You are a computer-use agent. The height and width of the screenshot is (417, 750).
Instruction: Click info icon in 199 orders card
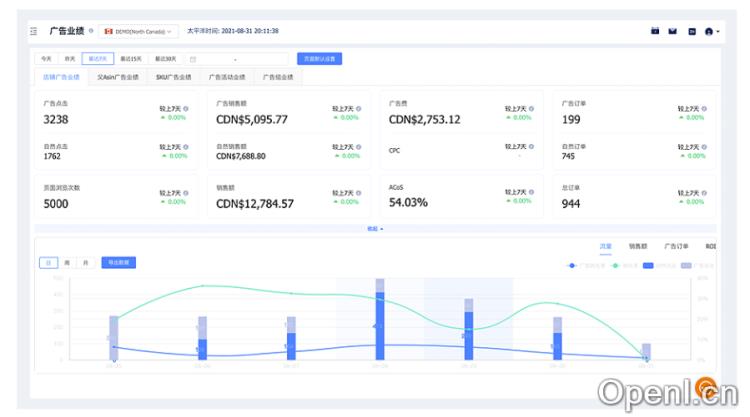click(x=704, y=109)
